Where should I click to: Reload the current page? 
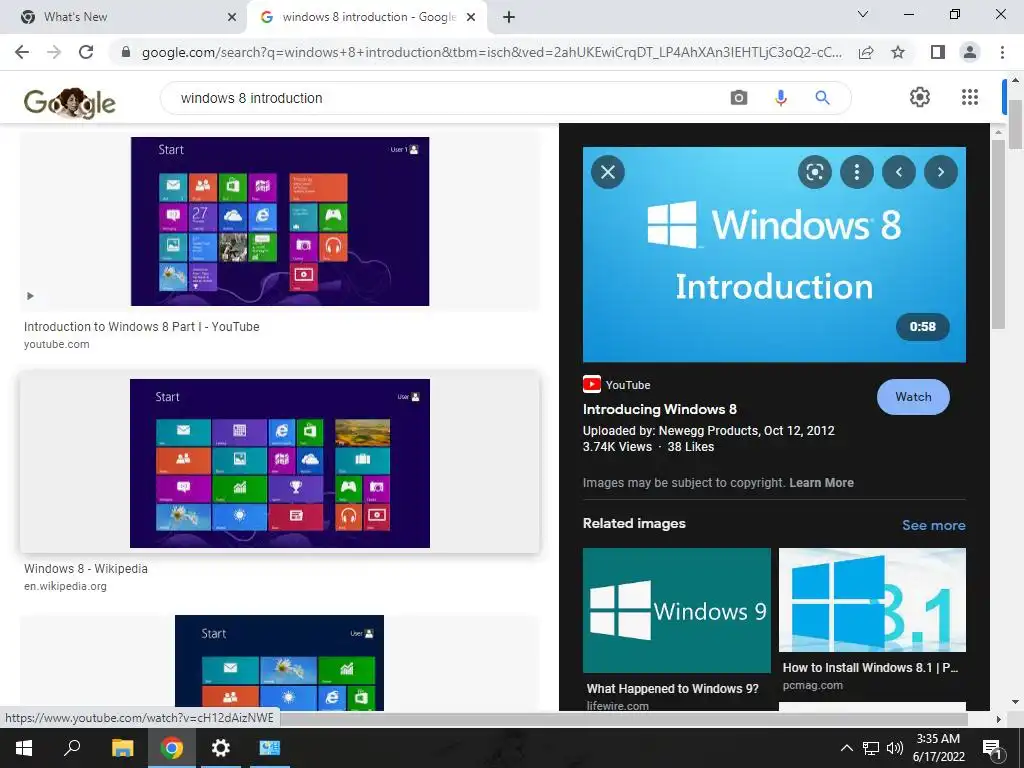(x=86, y=52)
